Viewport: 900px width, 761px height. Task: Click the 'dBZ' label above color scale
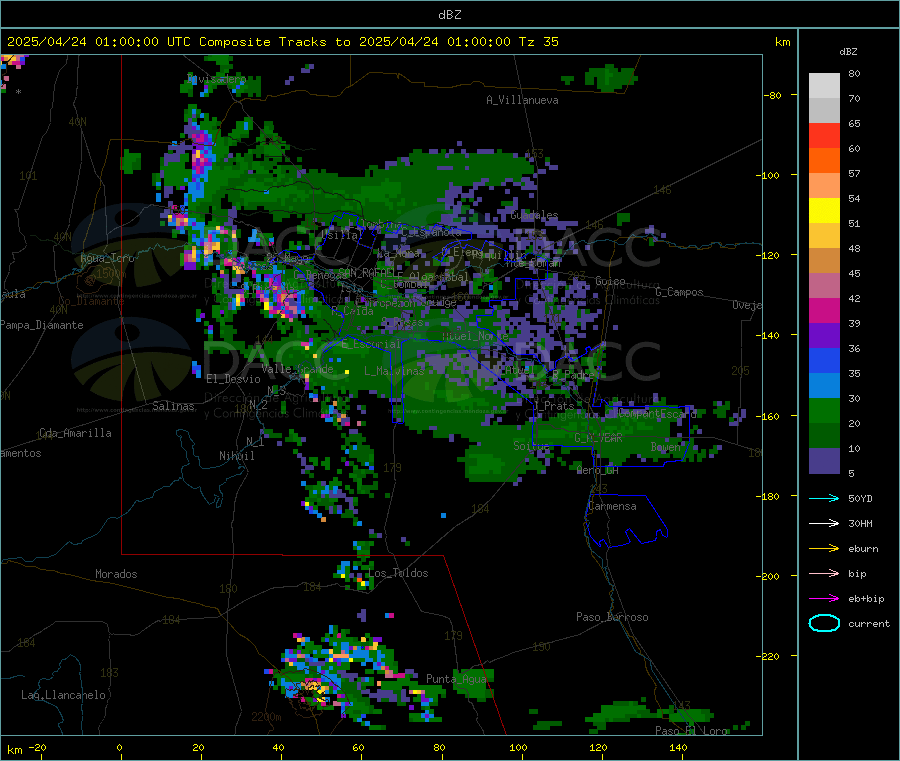point(848,52)
